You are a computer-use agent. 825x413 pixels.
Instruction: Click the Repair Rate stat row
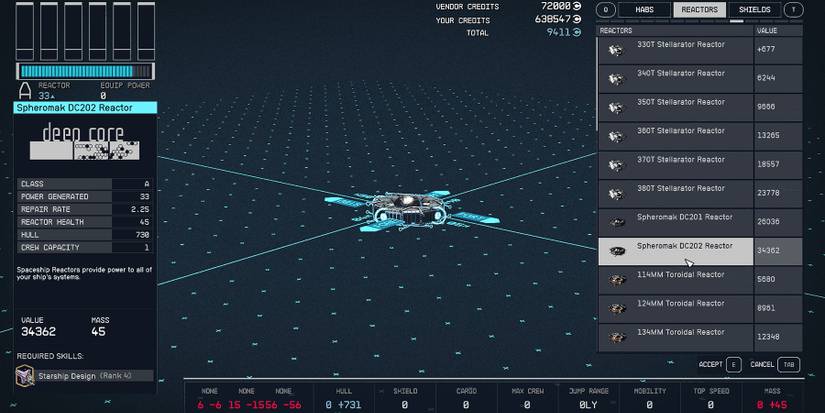tap(85, 209)
